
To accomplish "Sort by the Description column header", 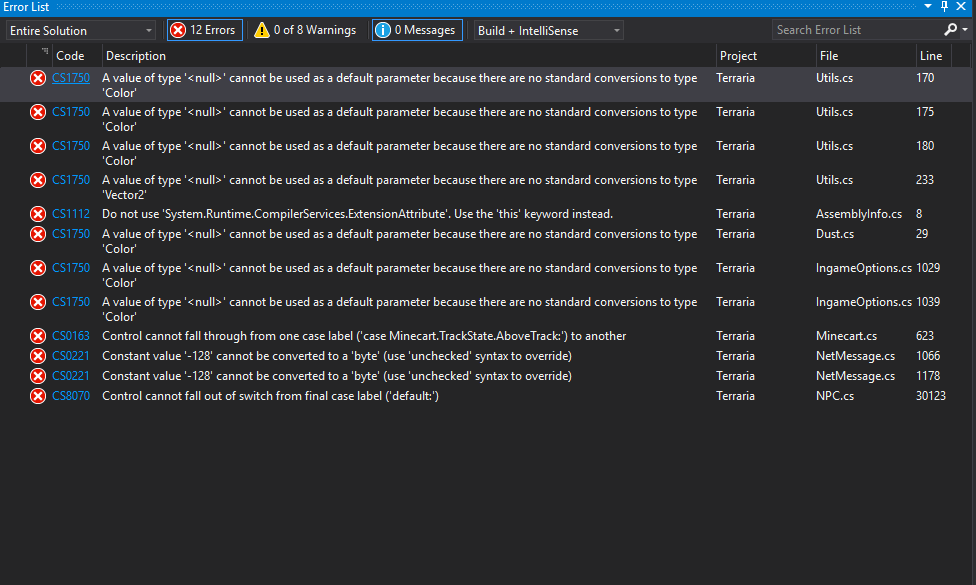I will tap(136, 56).
